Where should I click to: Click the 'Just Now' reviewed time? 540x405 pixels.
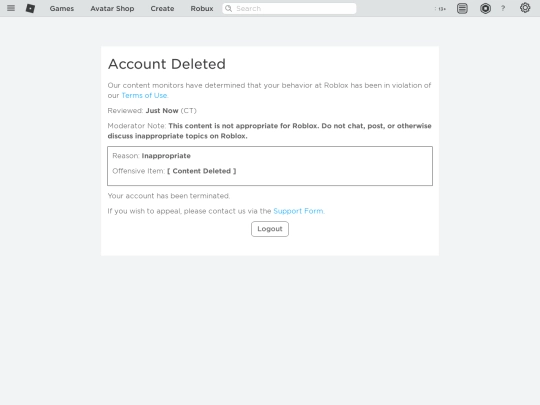162,111
